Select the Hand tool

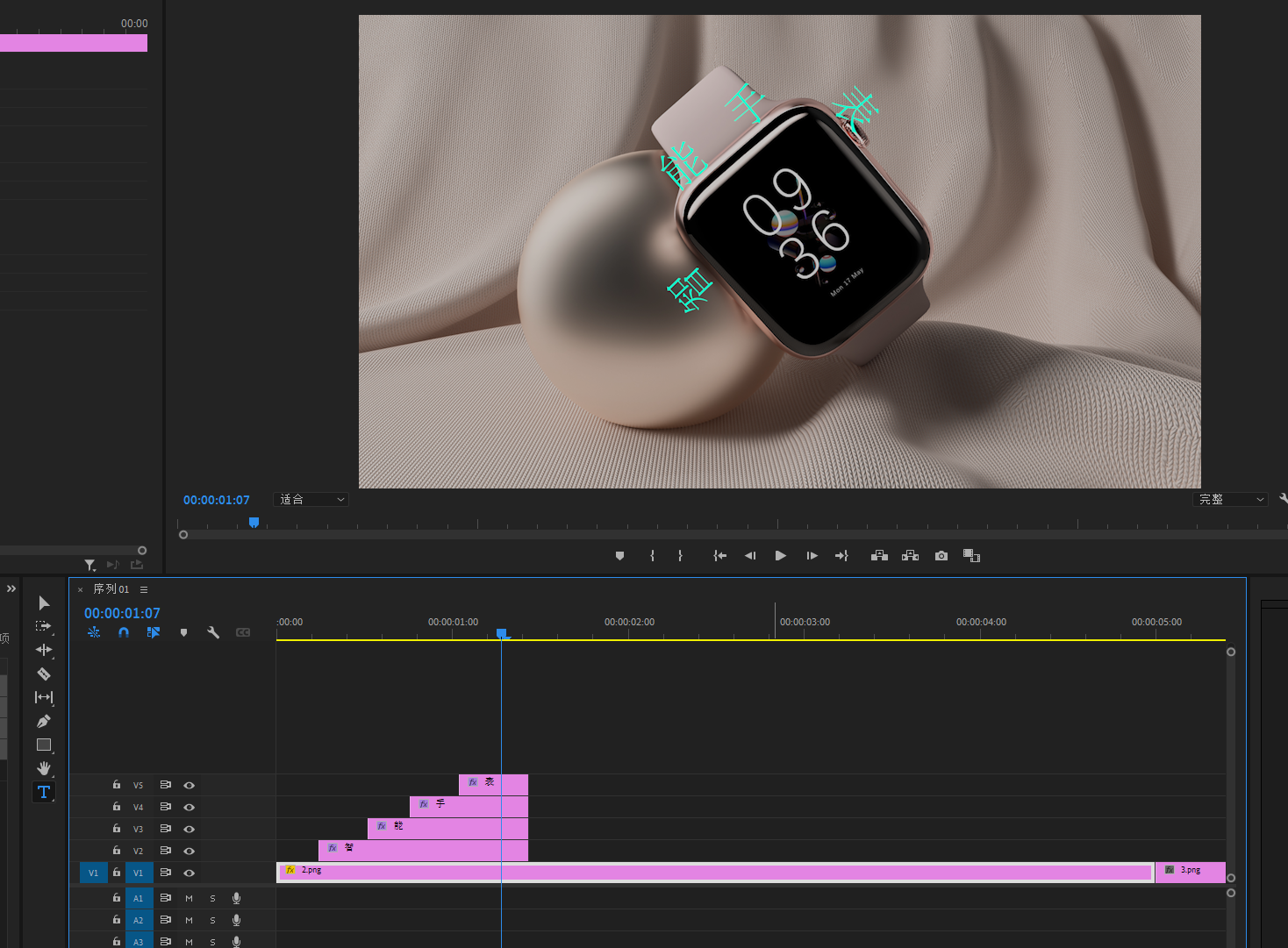click(44, 768)
